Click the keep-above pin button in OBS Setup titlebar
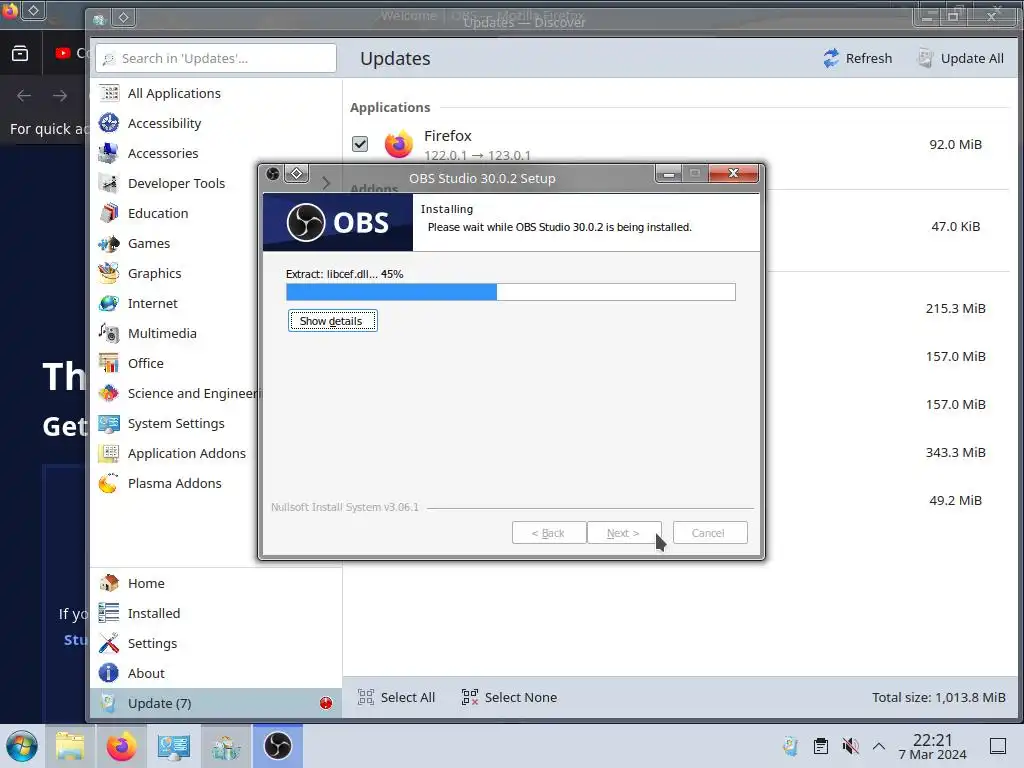The width and height of the screenshot is (1024, 768). tap(296, 173)
